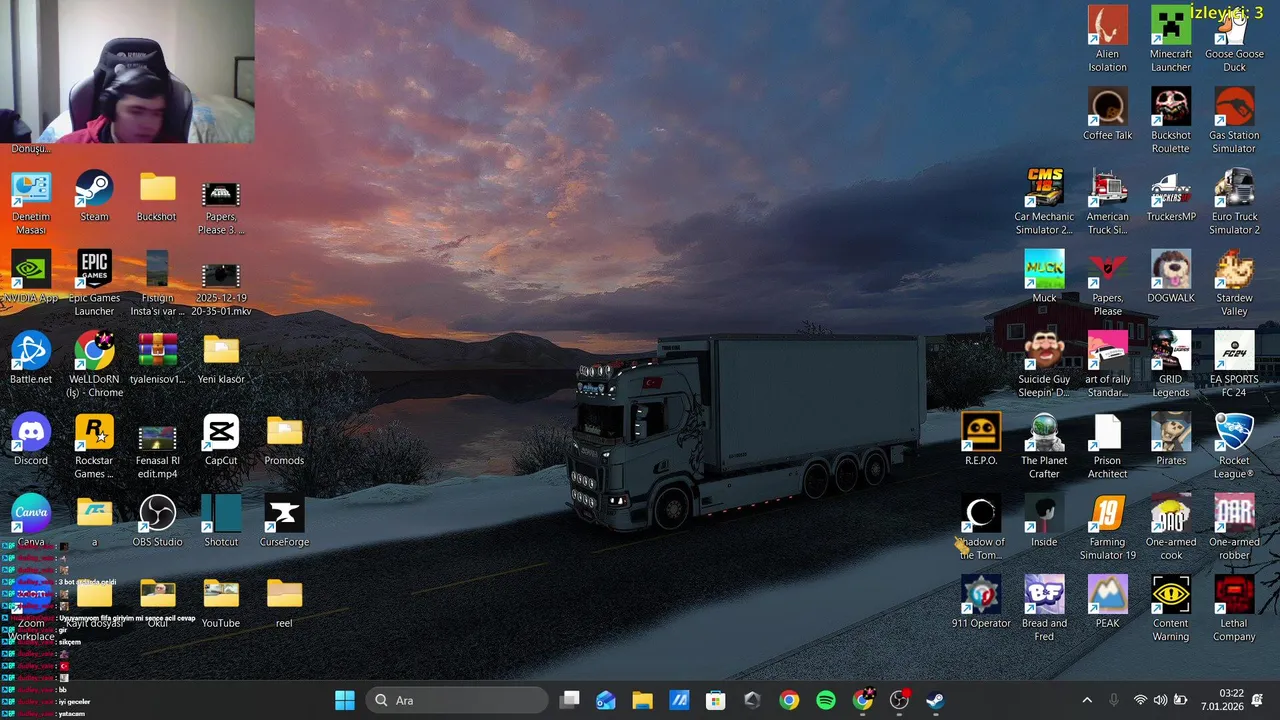The height and width of the screenshot is (720, 1280).
Task: Open the Suicide Guy Sleepin' Deeply shortcut
Action: click(x=1044, y=365)
